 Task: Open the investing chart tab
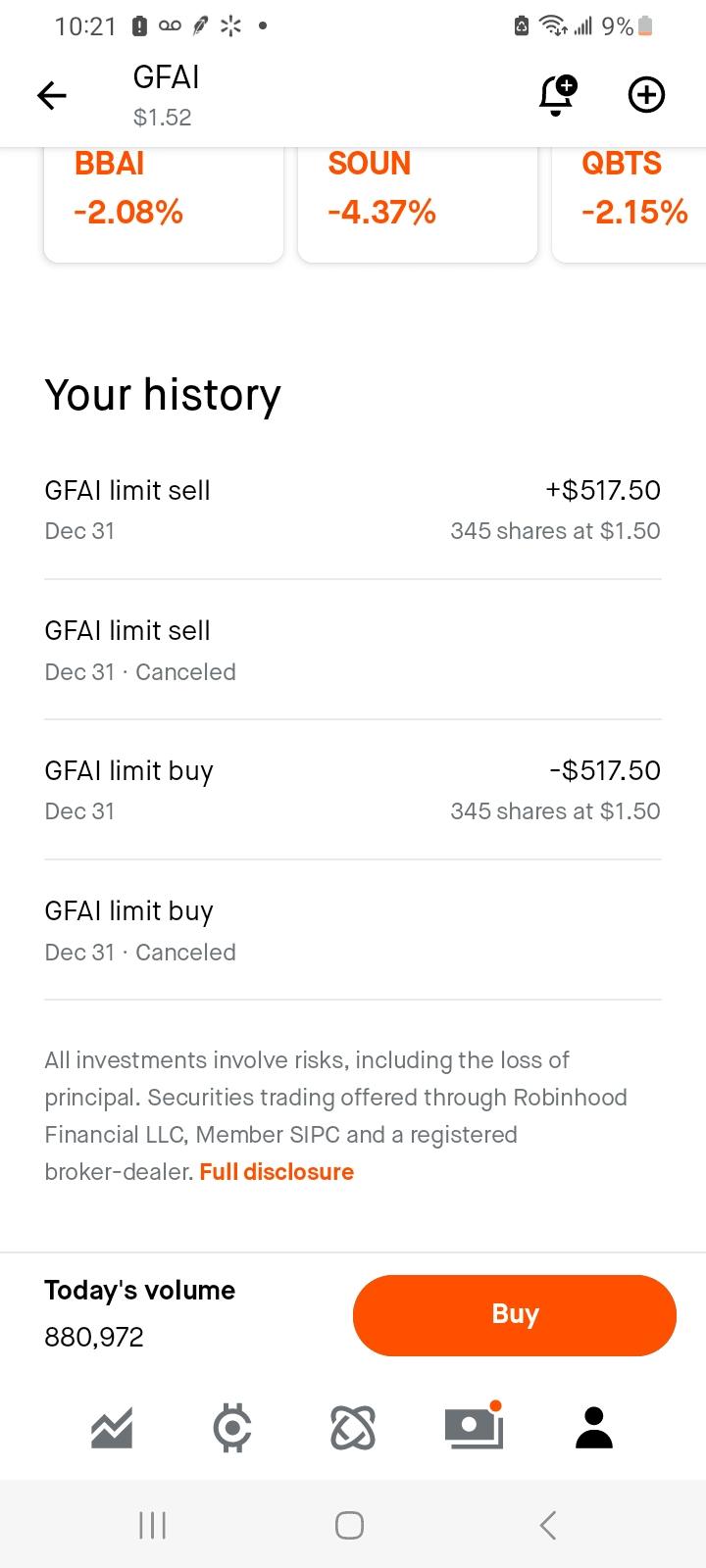[x=112, y=1428]
